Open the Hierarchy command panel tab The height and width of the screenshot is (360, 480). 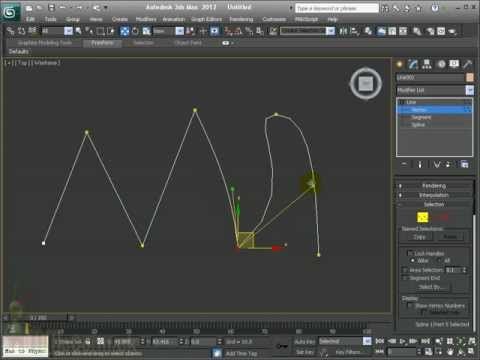point(427,64)
